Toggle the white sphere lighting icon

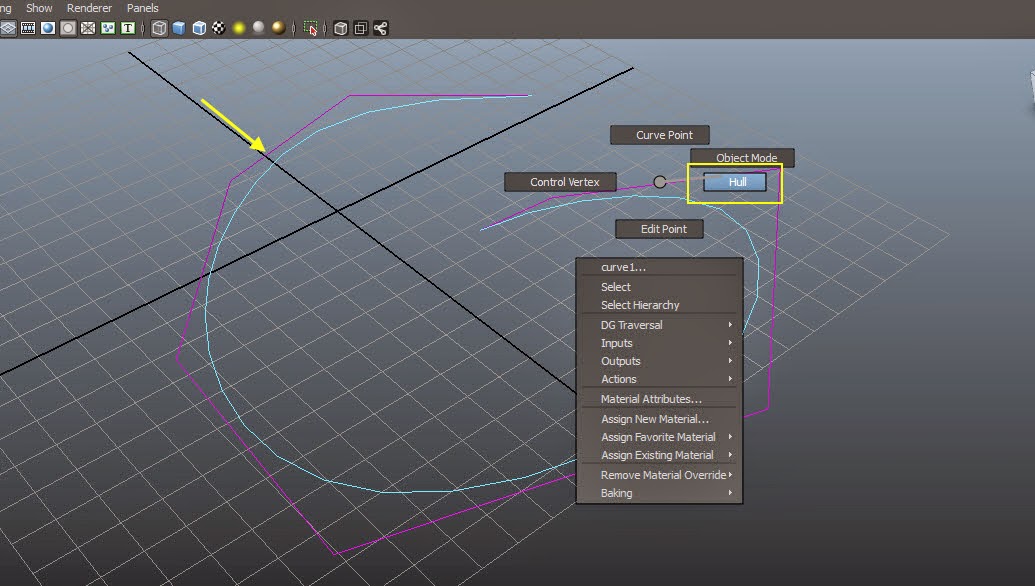point(257,28)
